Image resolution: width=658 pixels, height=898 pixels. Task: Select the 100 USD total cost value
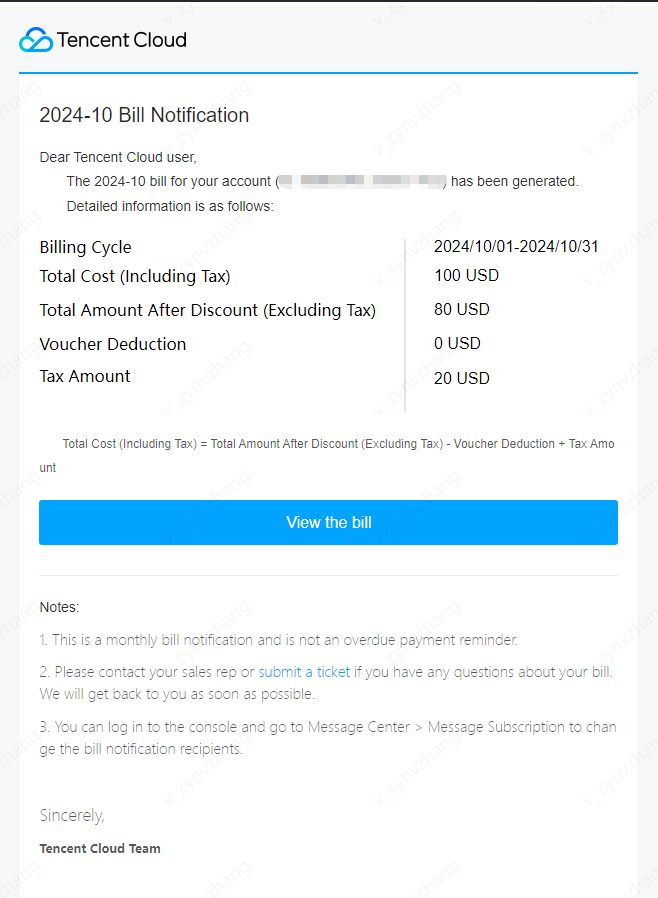pyautogui.click(x=466, y=275)
